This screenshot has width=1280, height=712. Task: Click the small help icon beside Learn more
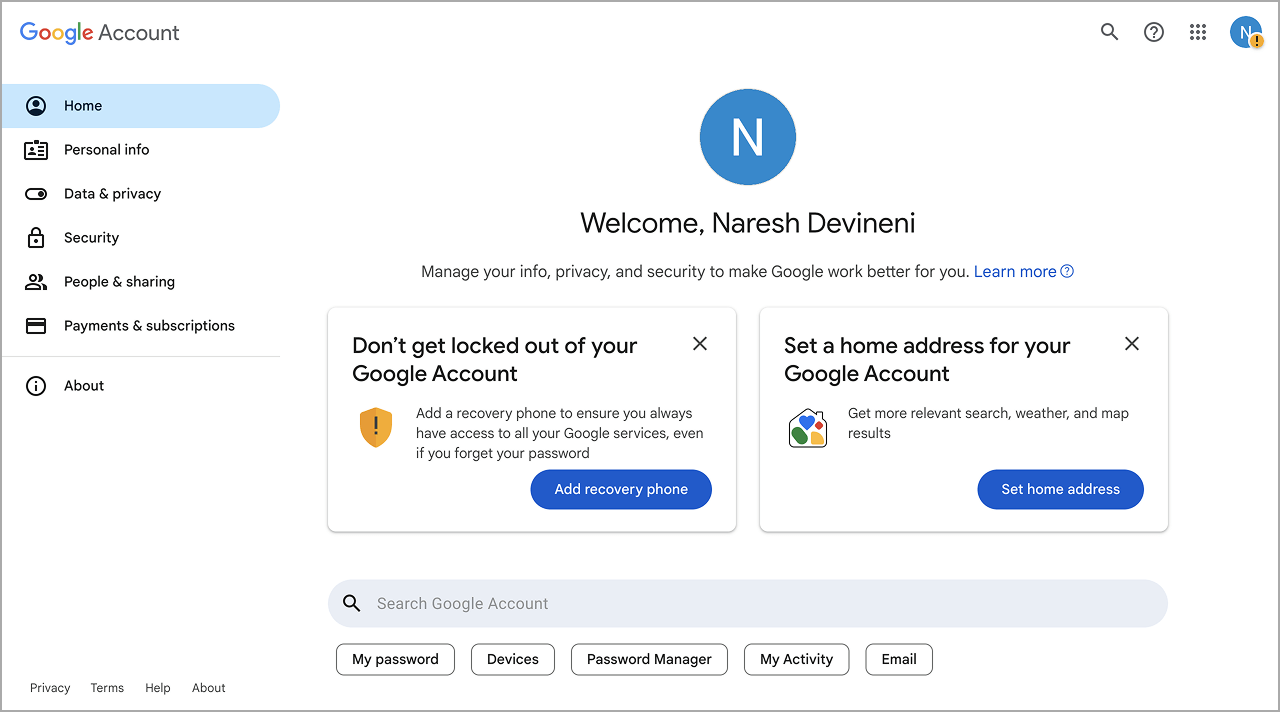pos(1067,271)
